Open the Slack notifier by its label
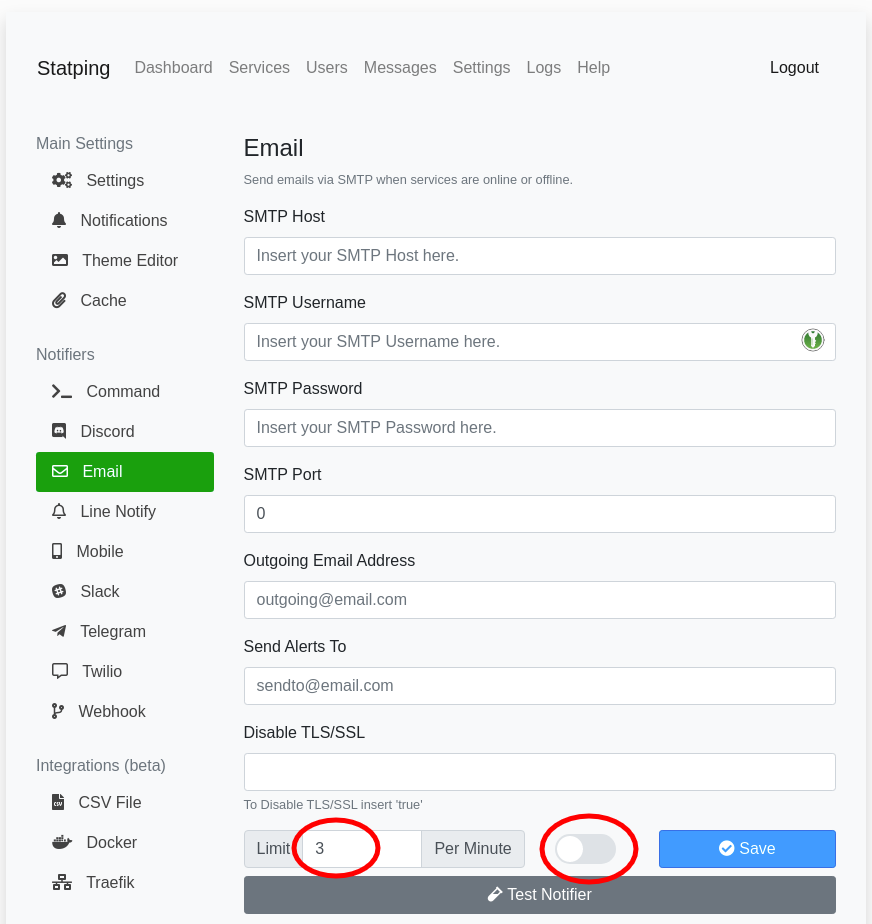This screenshot has height=924, width=872. coord(100,592)
